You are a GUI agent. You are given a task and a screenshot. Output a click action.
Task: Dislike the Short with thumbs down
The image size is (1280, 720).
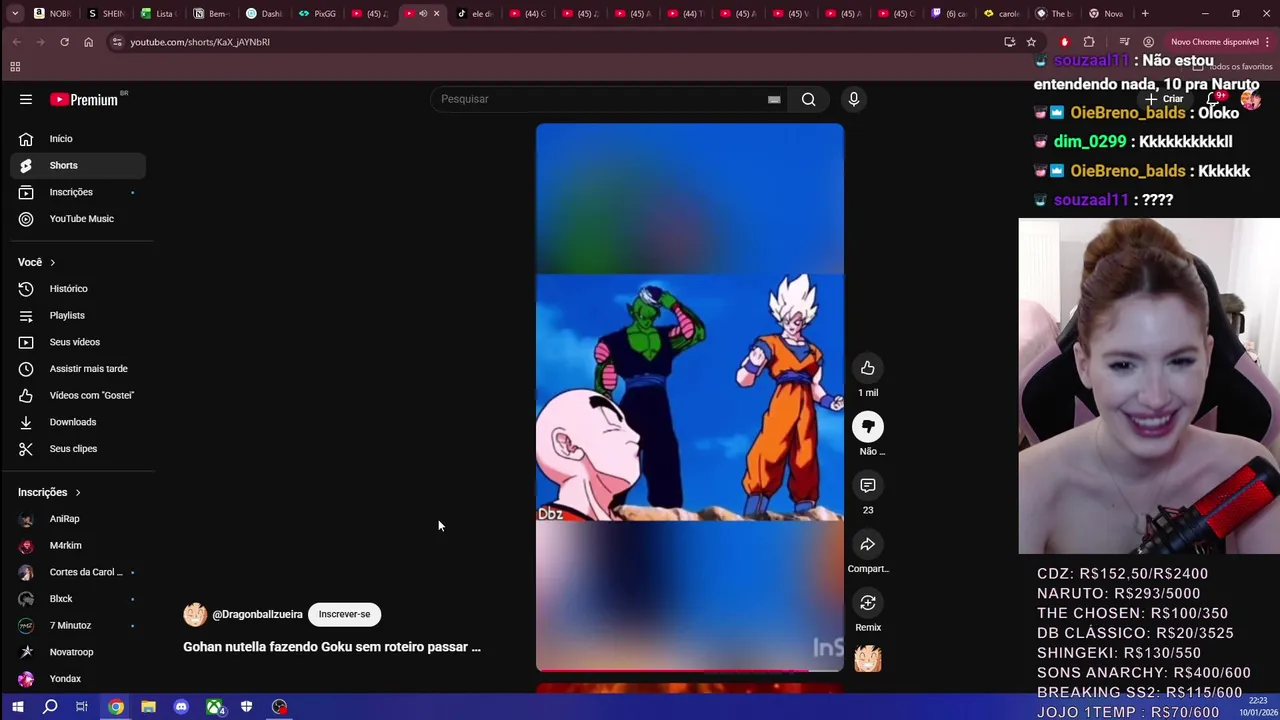click(868, 427)
